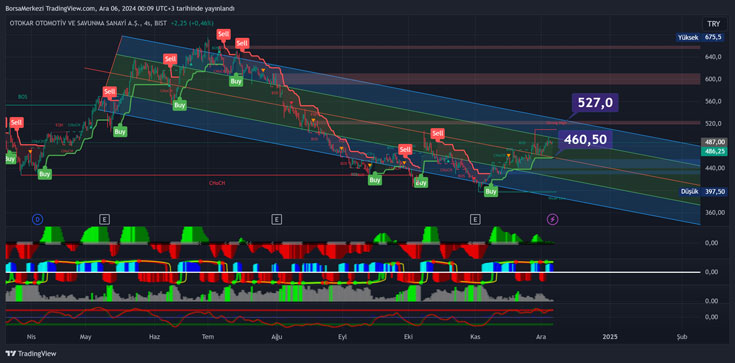This screenshot has height=363, width=735.
Task: Click the earnings 'E' marker near May
Action: [x=104, y=219]
